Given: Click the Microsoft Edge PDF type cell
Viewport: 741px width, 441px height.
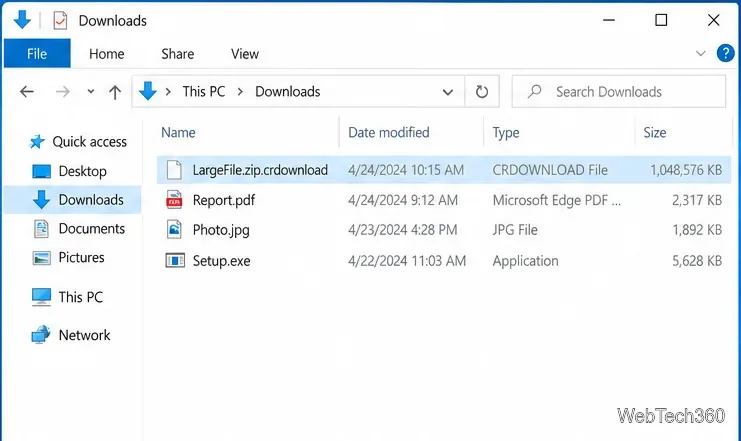Looking at the screenshot, I should pyautogui.click(x=557, y=200).
